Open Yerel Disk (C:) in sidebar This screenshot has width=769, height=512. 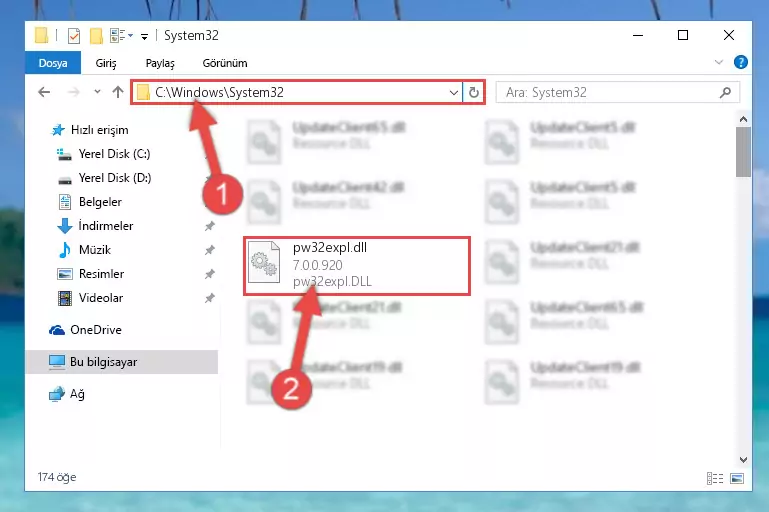click(114, 154)
